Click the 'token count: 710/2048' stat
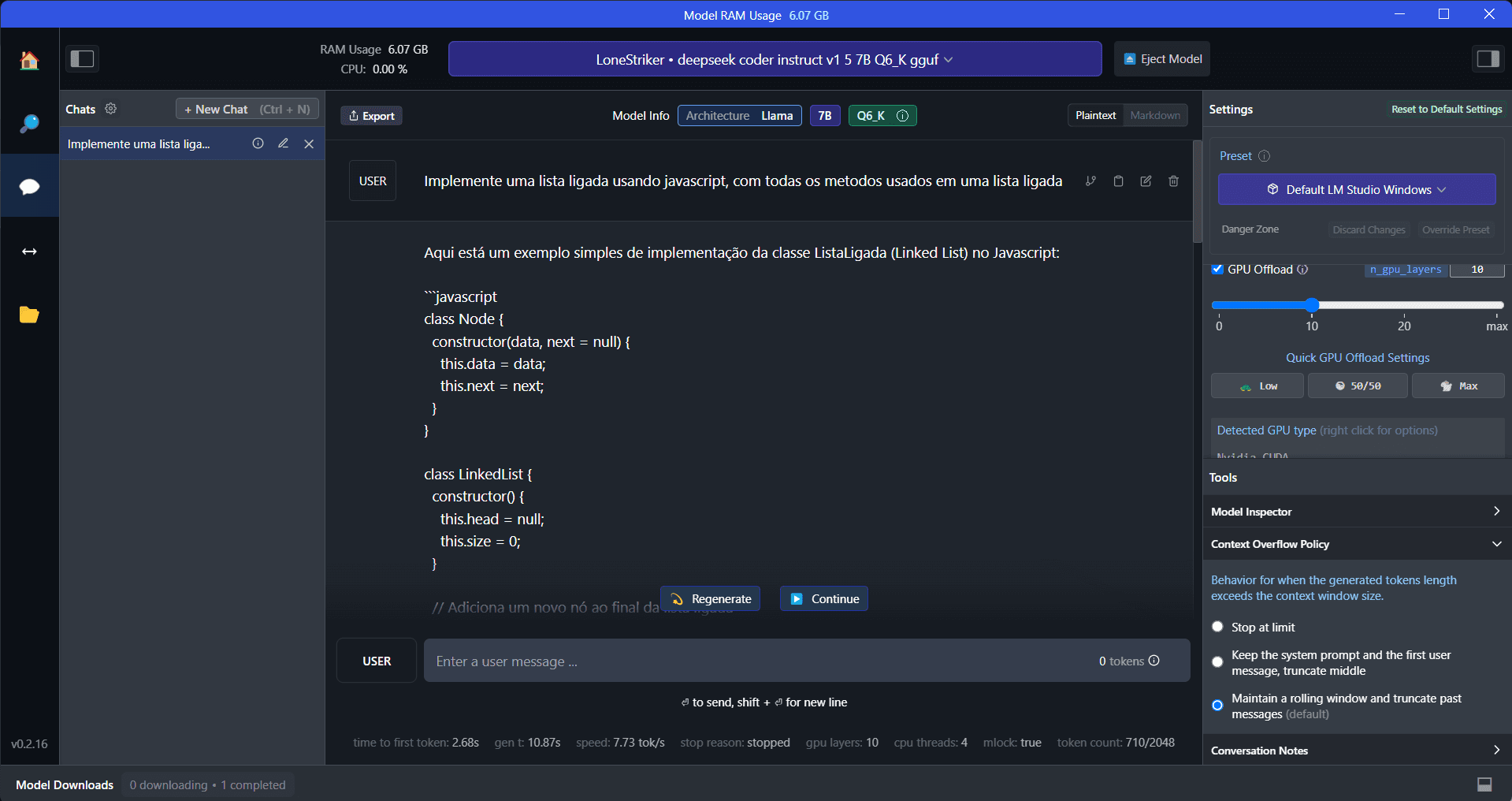 (x=1116, y=743)
